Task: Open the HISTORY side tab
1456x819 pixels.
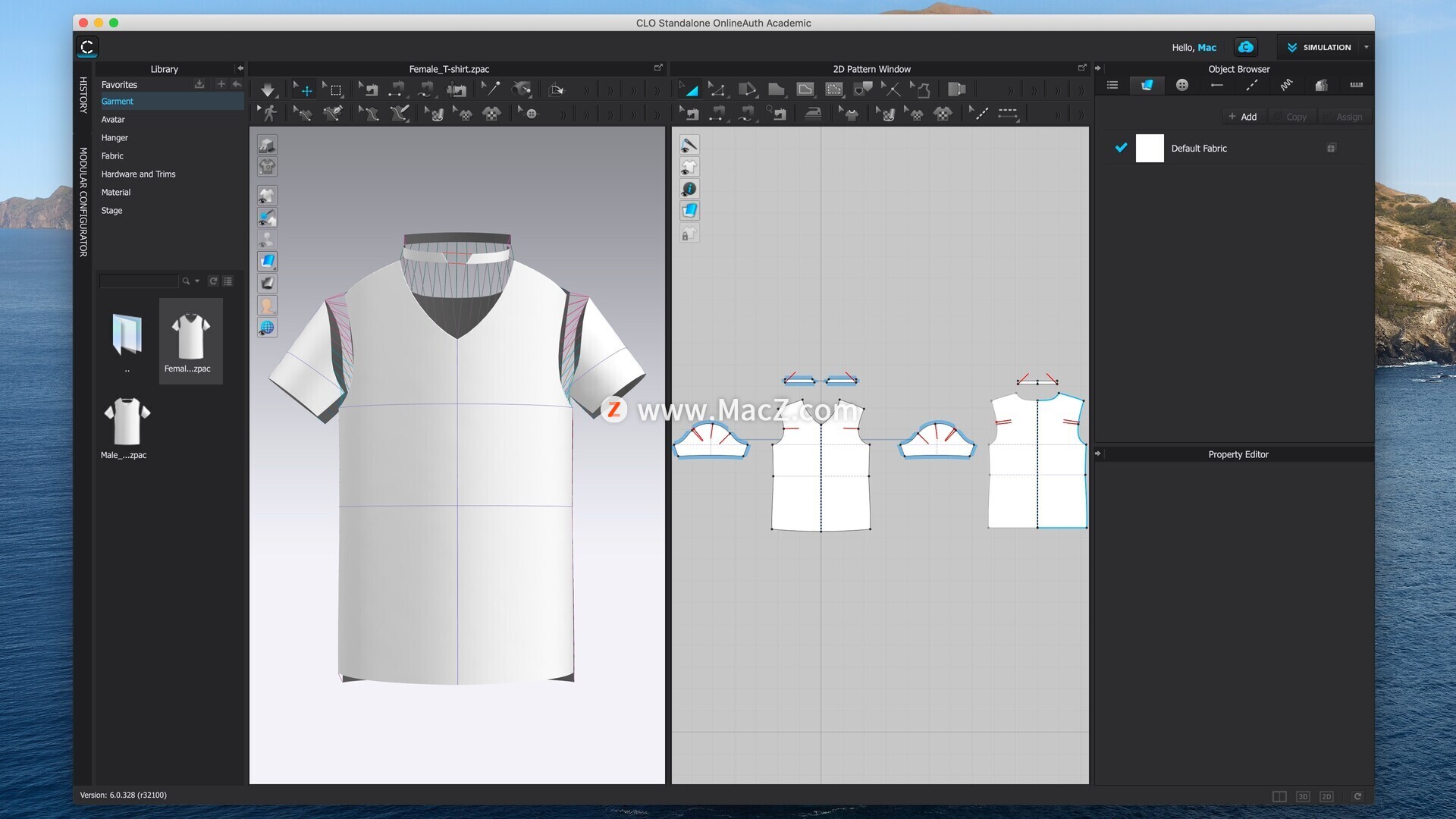Action: tap(83, 95)
